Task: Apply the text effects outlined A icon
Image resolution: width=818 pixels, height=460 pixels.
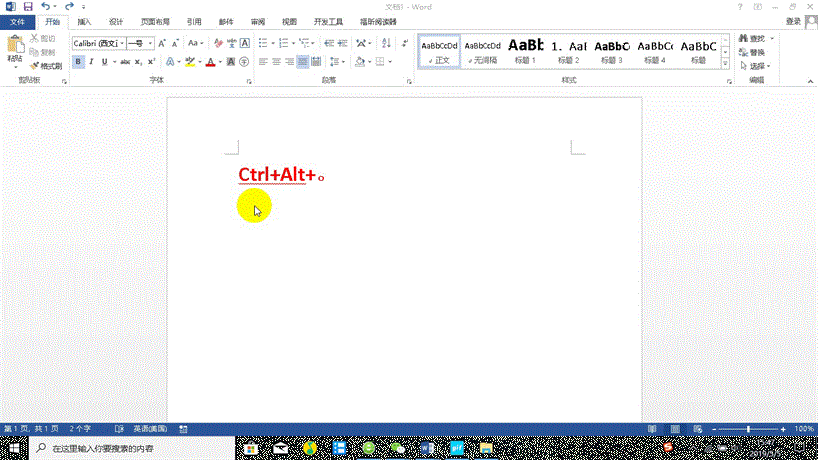Action: (x=170, y=62)
